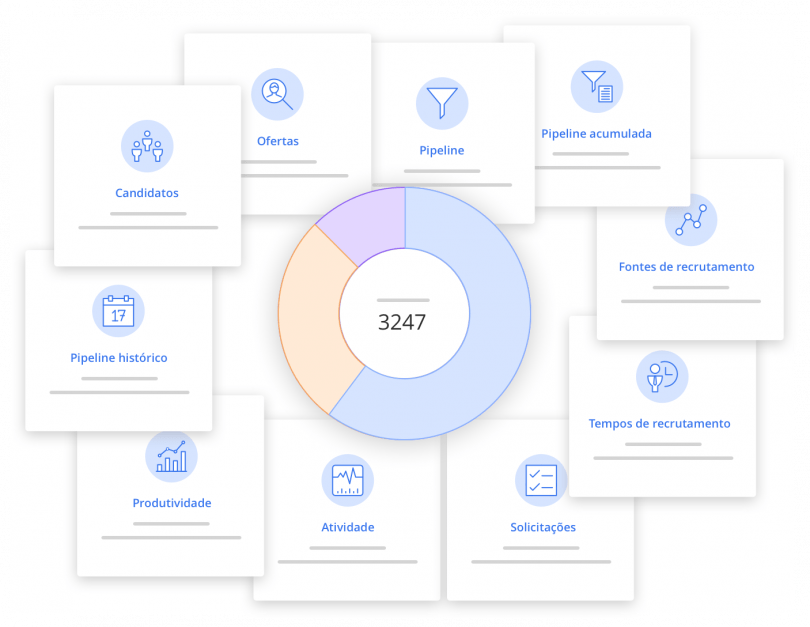The image size is (810, 627).
Task: Click the Pipeline funnel icon
Action: point(441,103)
